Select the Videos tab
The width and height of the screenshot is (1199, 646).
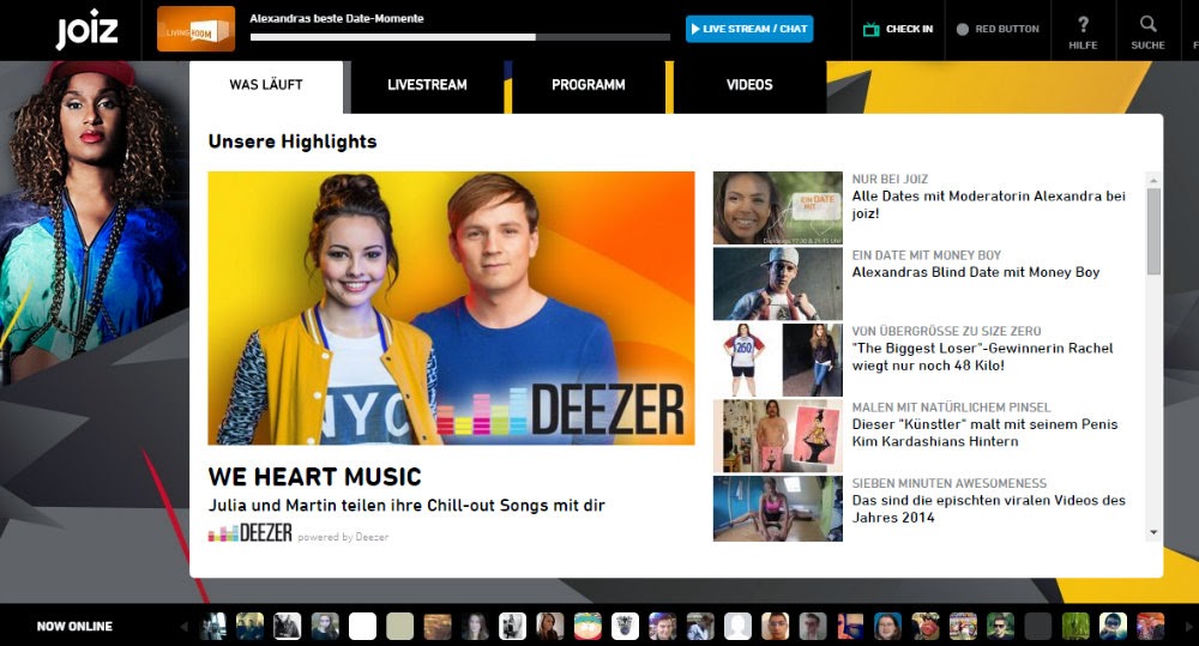[749, 85]
